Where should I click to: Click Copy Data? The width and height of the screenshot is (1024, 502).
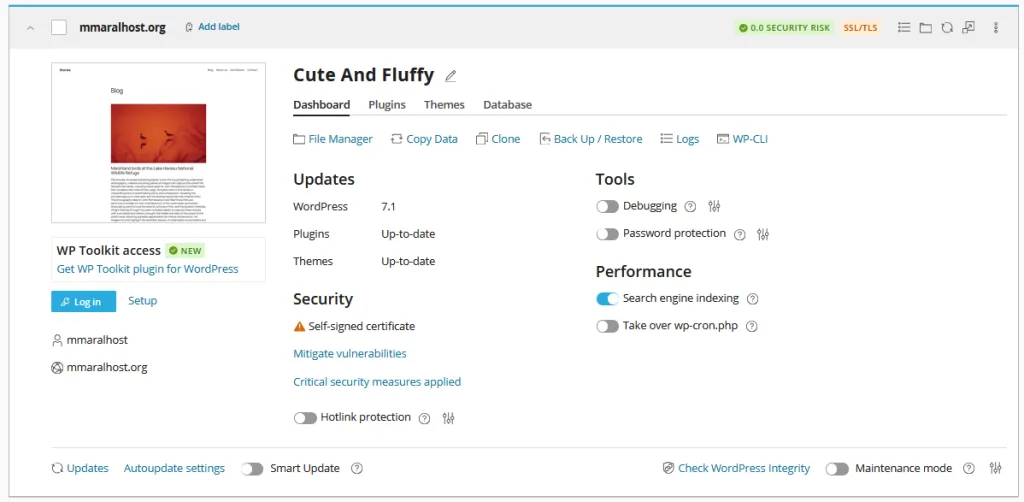tap(424, 139)
